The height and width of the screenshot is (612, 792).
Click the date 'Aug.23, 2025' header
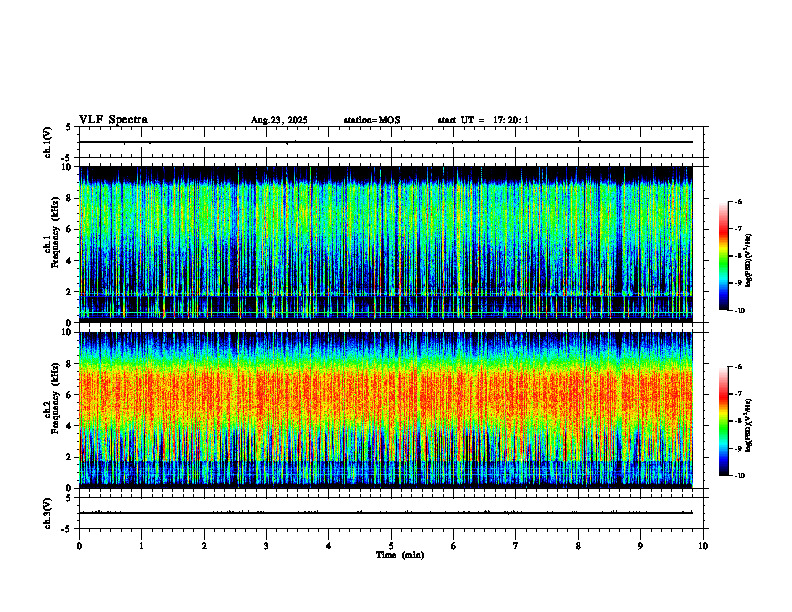click(279, 120)
